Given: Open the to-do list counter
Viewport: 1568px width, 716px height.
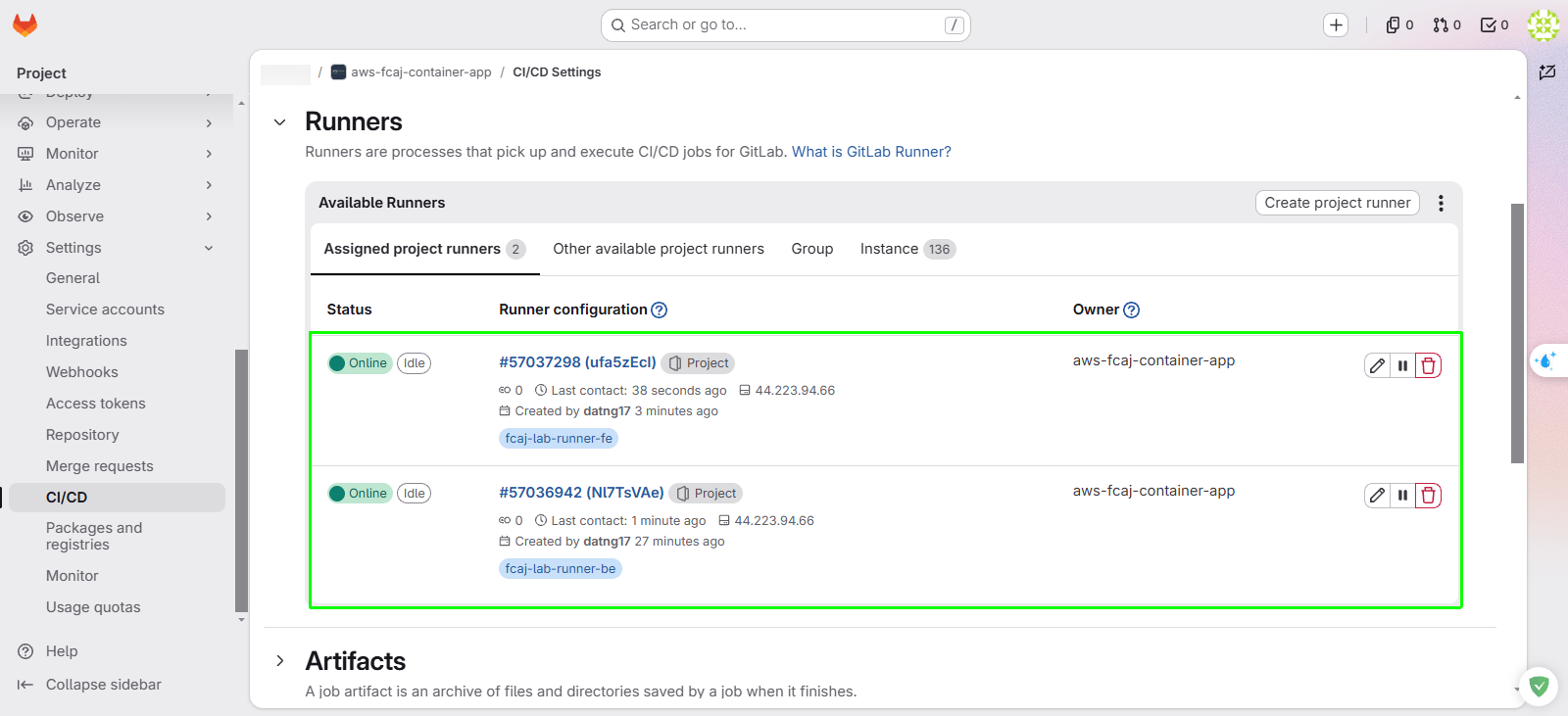Looking at the screenshot, I should click(1494, 25).
